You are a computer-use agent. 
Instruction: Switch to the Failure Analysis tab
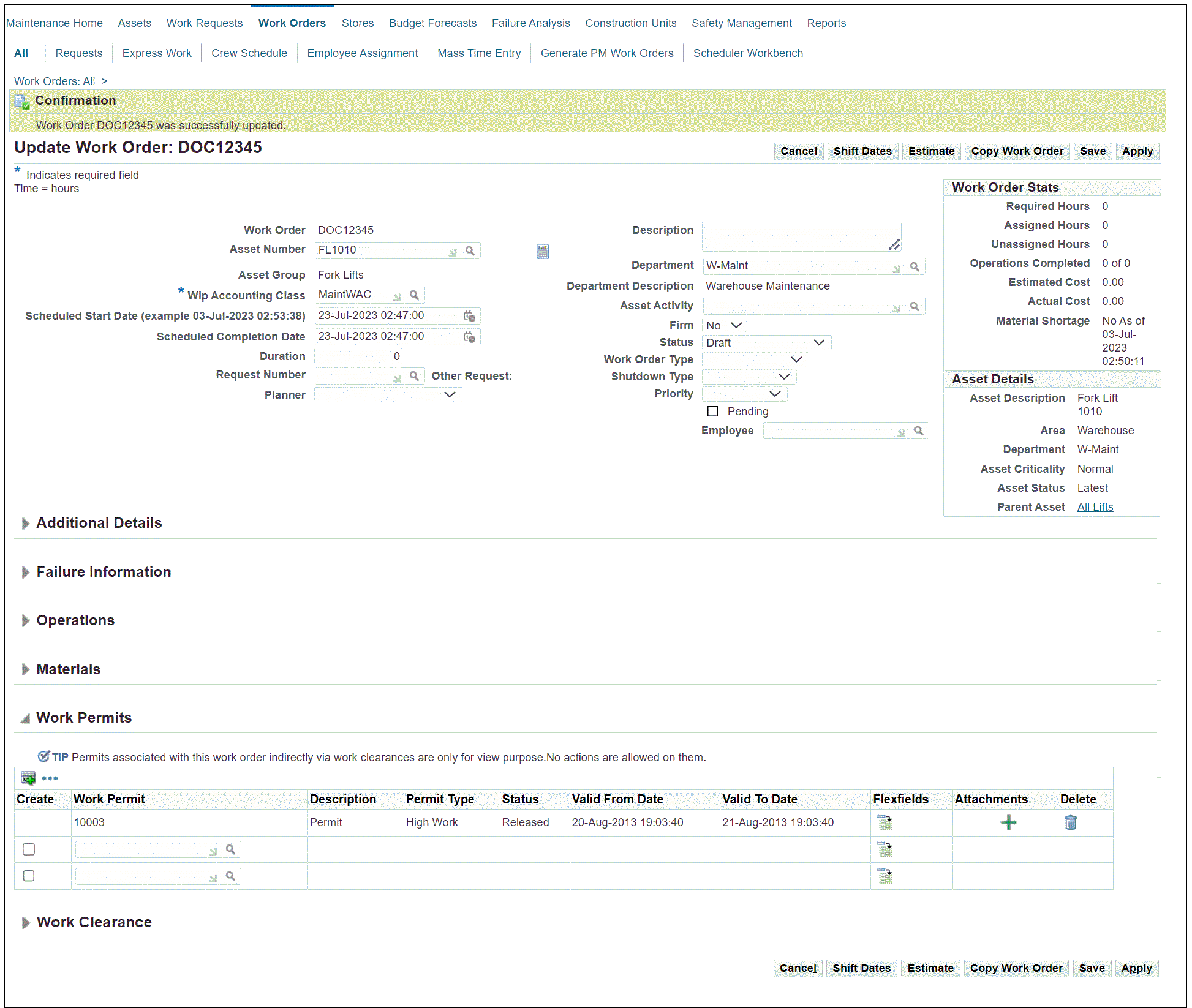tap(530, 23)
